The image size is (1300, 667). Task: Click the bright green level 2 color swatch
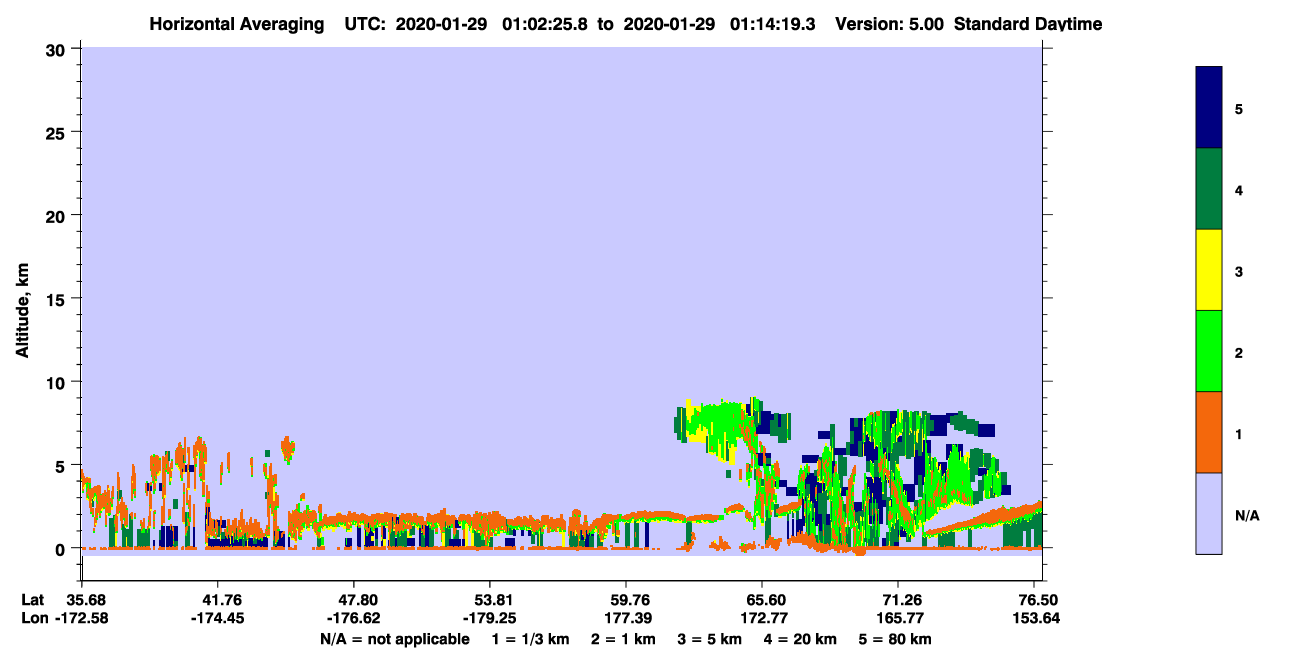click(1209, 351)
